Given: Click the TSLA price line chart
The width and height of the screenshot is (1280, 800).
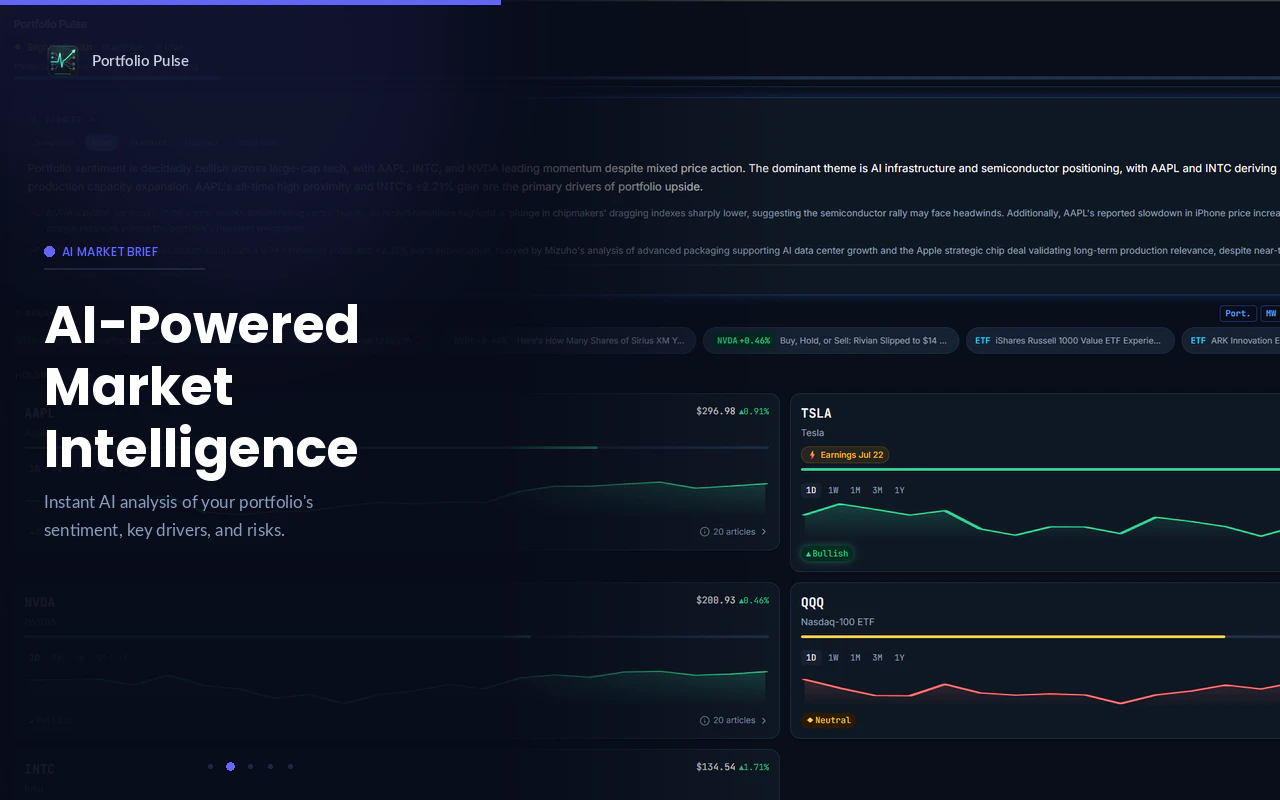Looking at the screenshot, I should (x=1040, y=520).
